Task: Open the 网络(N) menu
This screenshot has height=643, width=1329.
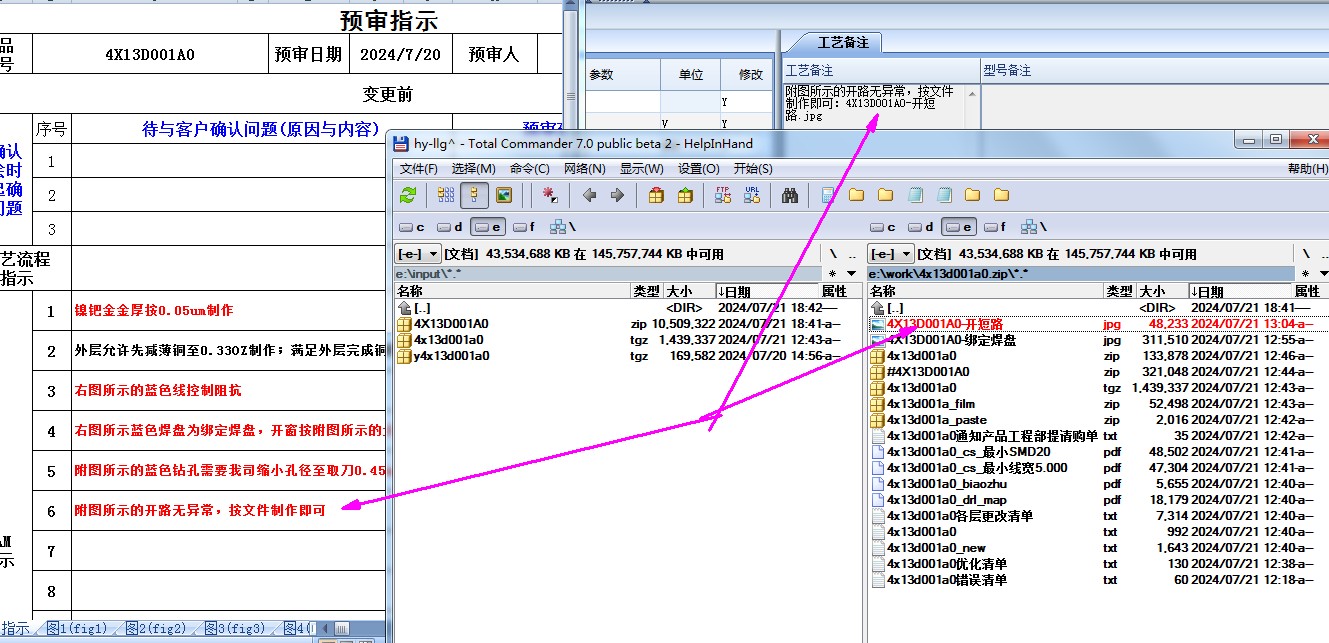Action: tap(585, 168)
